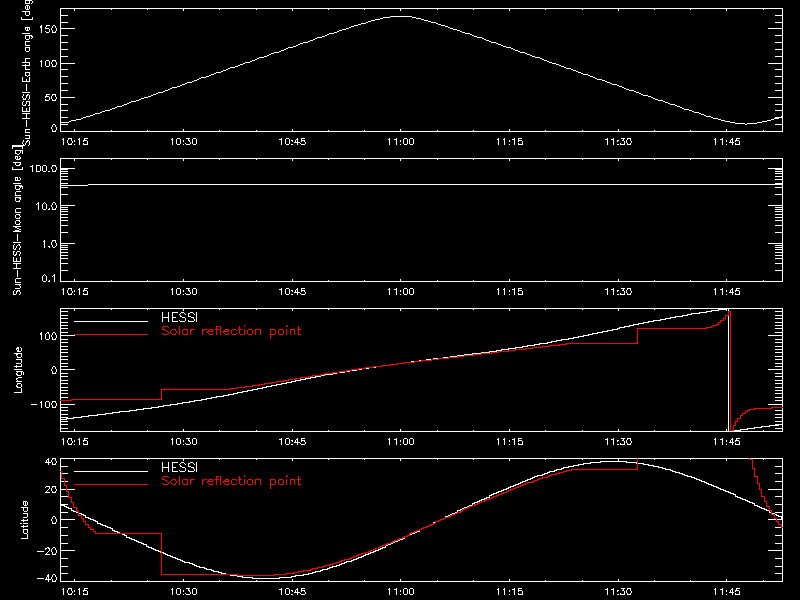This screenshot has height=600, width=800.
Task: Click red Solar reflection point legend in Longitude plot
Action: coord(231,331)
